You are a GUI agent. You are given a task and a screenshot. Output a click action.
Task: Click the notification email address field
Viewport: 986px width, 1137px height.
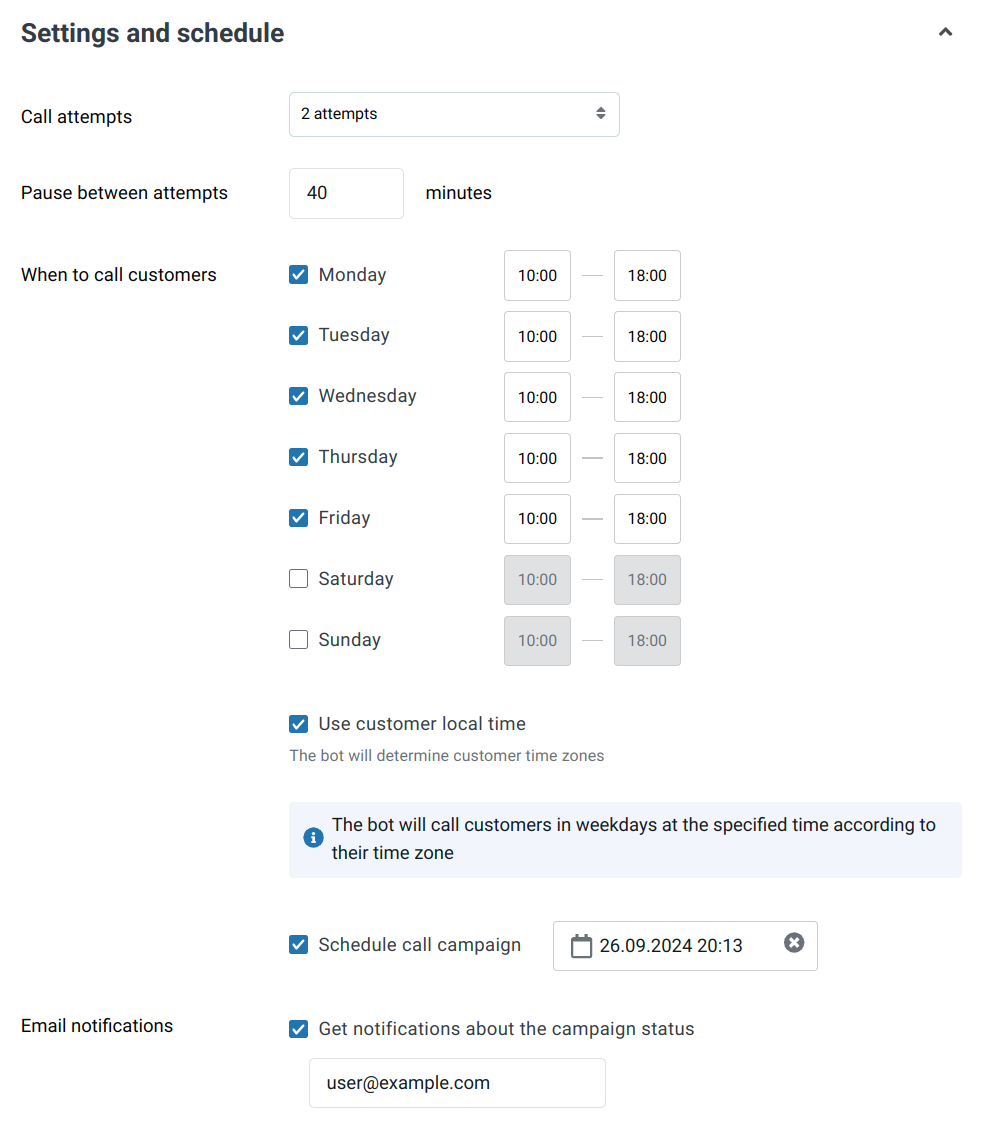coord(457,1083)
